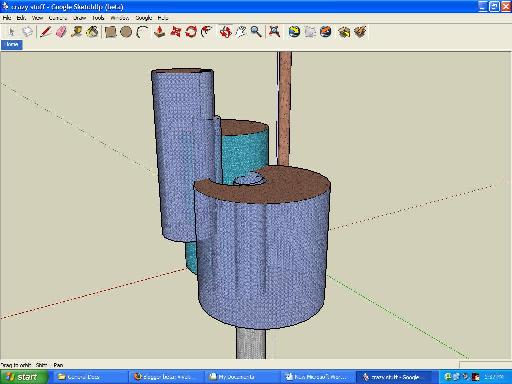512x384 pixels.
Task: Select the Orbit camera tool
Action: [226, 32]
